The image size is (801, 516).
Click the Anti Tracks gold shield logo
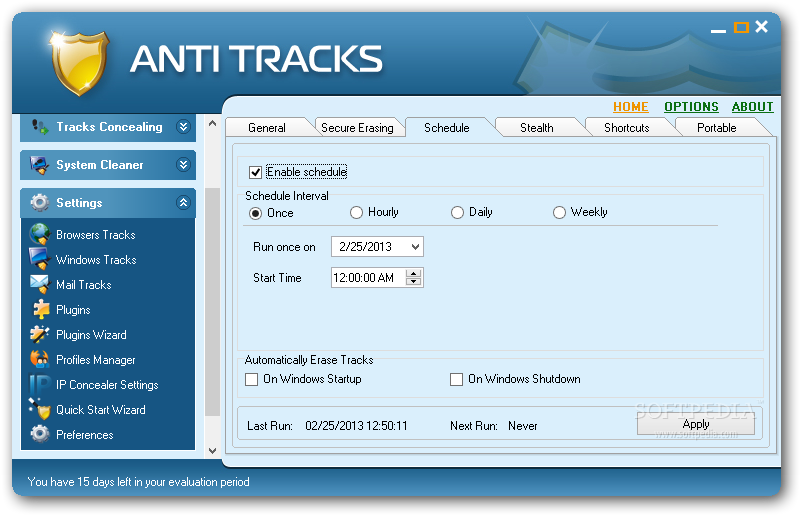(x=80, y=63)
